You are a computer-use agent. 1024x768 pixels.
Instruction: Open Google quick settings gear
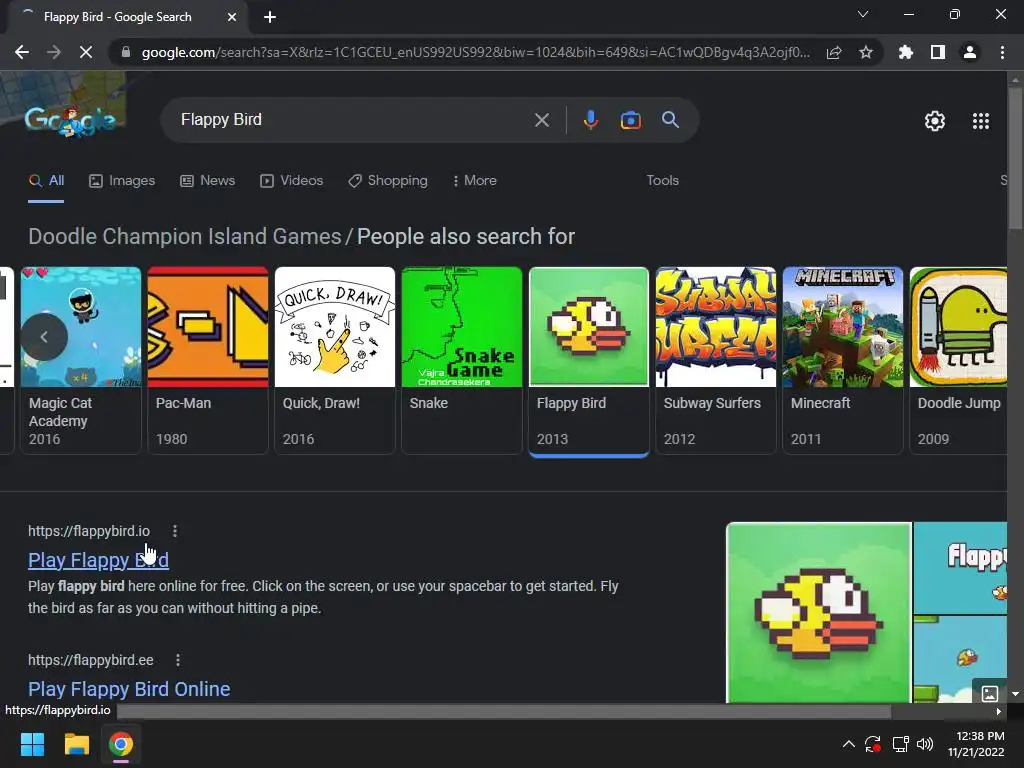(x=935, y=121)
